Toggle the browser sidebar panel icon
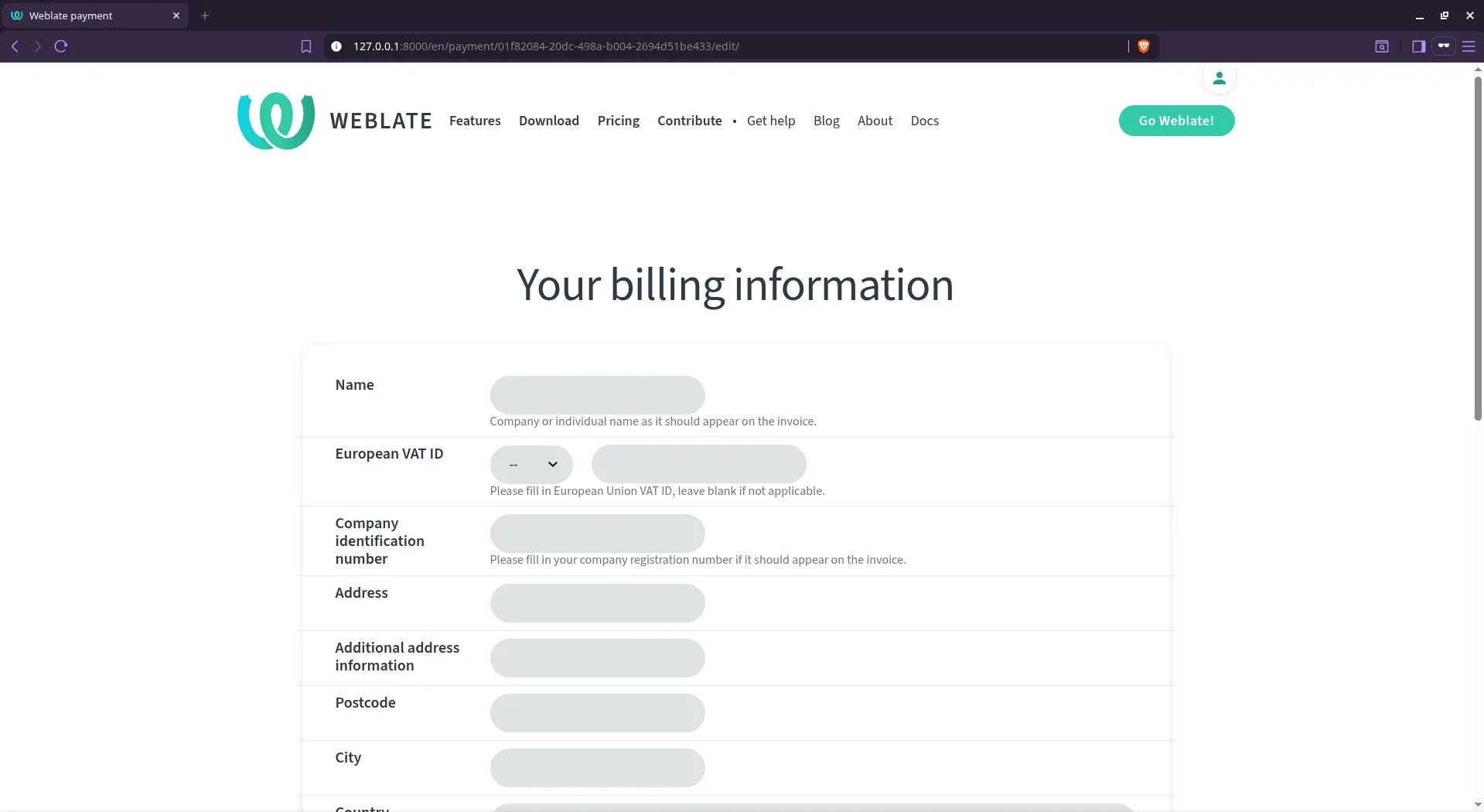This screenshot has width=1484, height=812. pos(1418,46)
